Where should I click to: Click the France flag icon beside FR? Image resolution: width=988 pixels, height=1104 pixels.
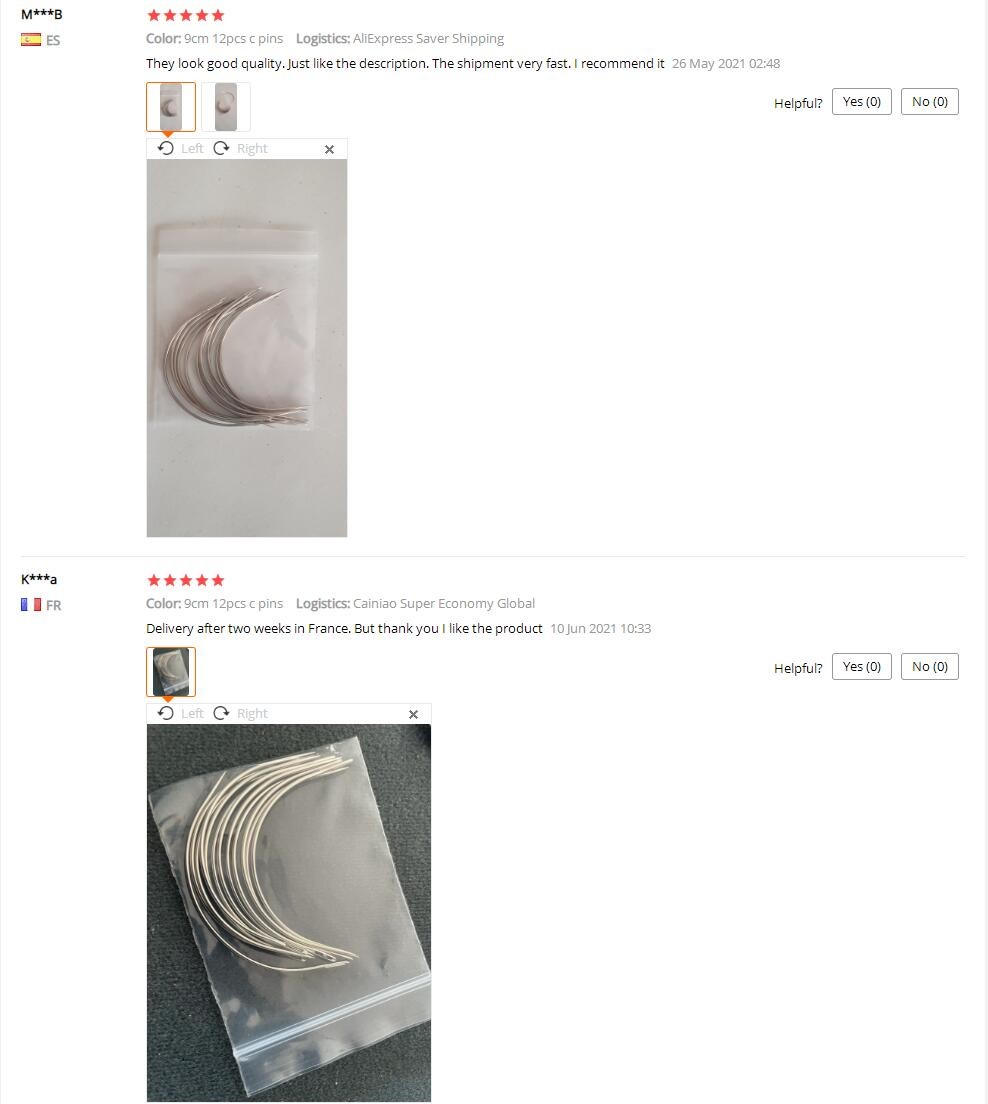31,604
